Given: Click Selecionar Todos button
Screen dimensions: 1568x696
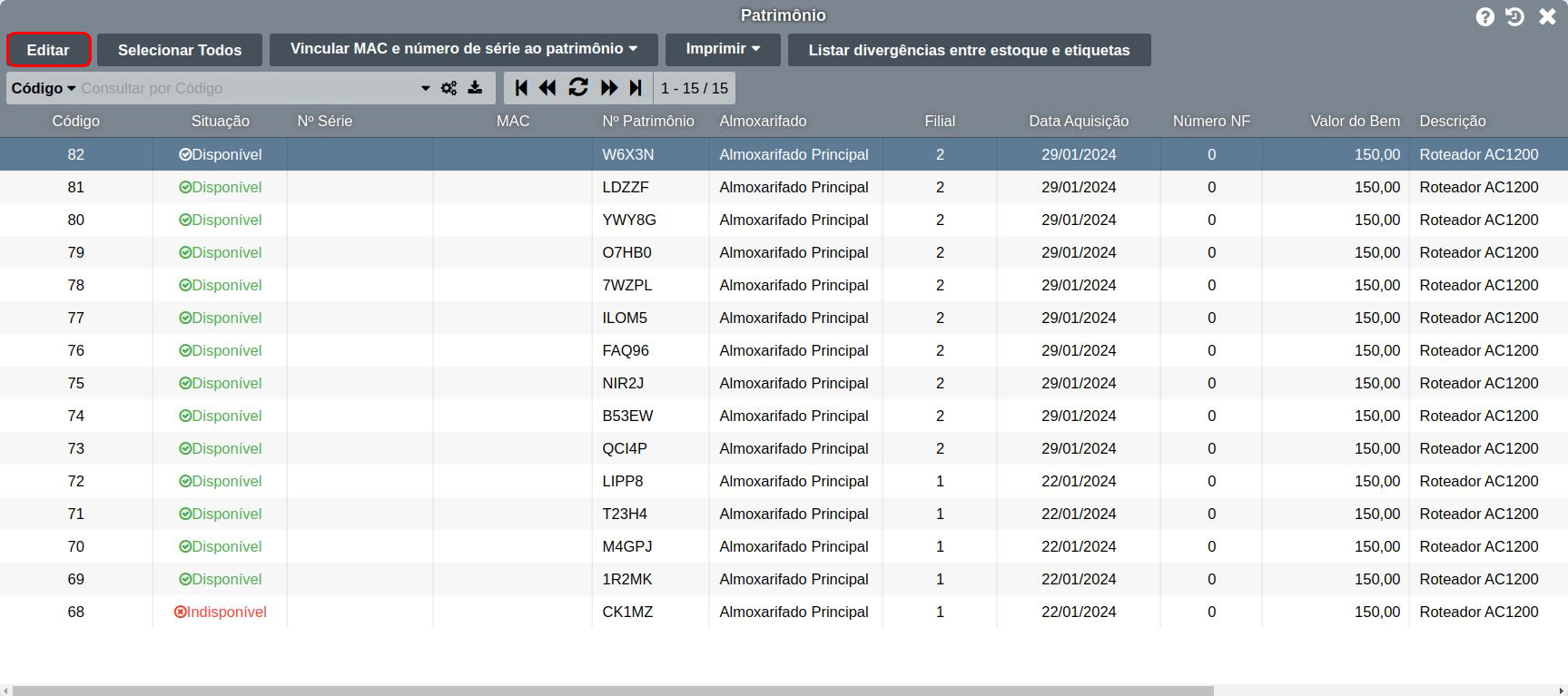Looking at the screenshot, I should click(x=180, y=50).
